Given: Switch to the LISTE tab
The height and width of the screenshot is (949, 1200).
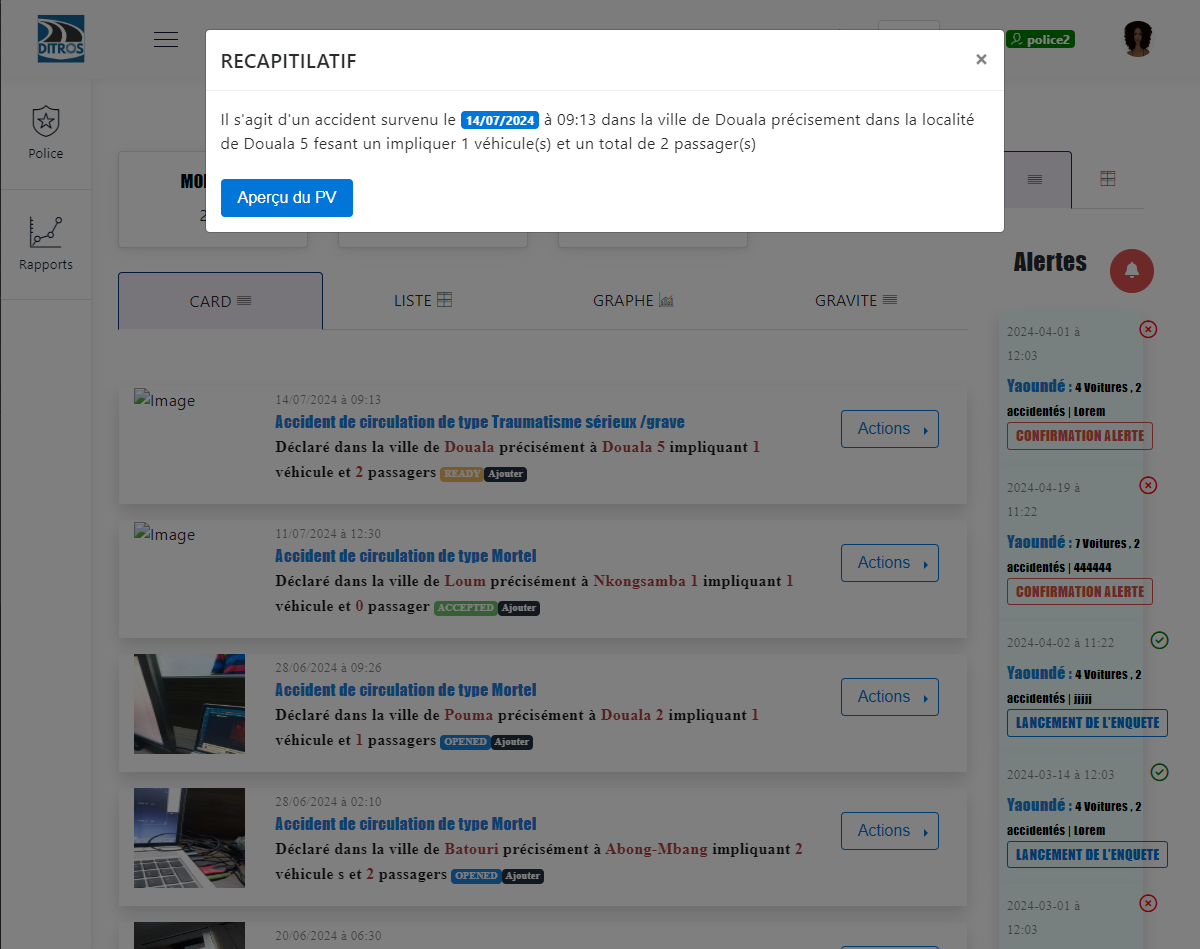Looking at the screenshot, I should pyautogui.click(x=423, y=300).
